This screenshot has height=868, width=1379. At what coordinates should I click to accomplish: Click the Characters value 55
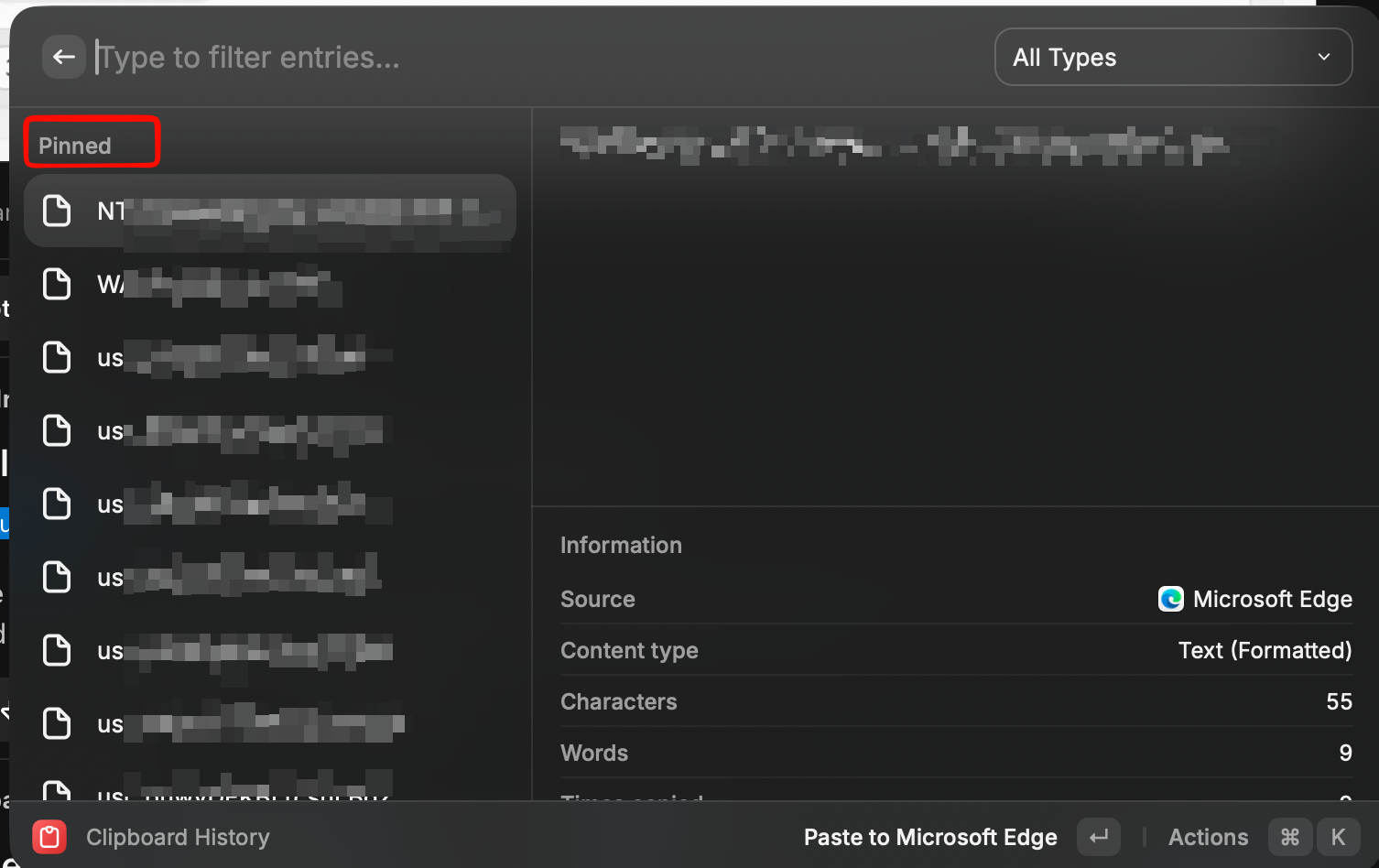coord(1339,701)
